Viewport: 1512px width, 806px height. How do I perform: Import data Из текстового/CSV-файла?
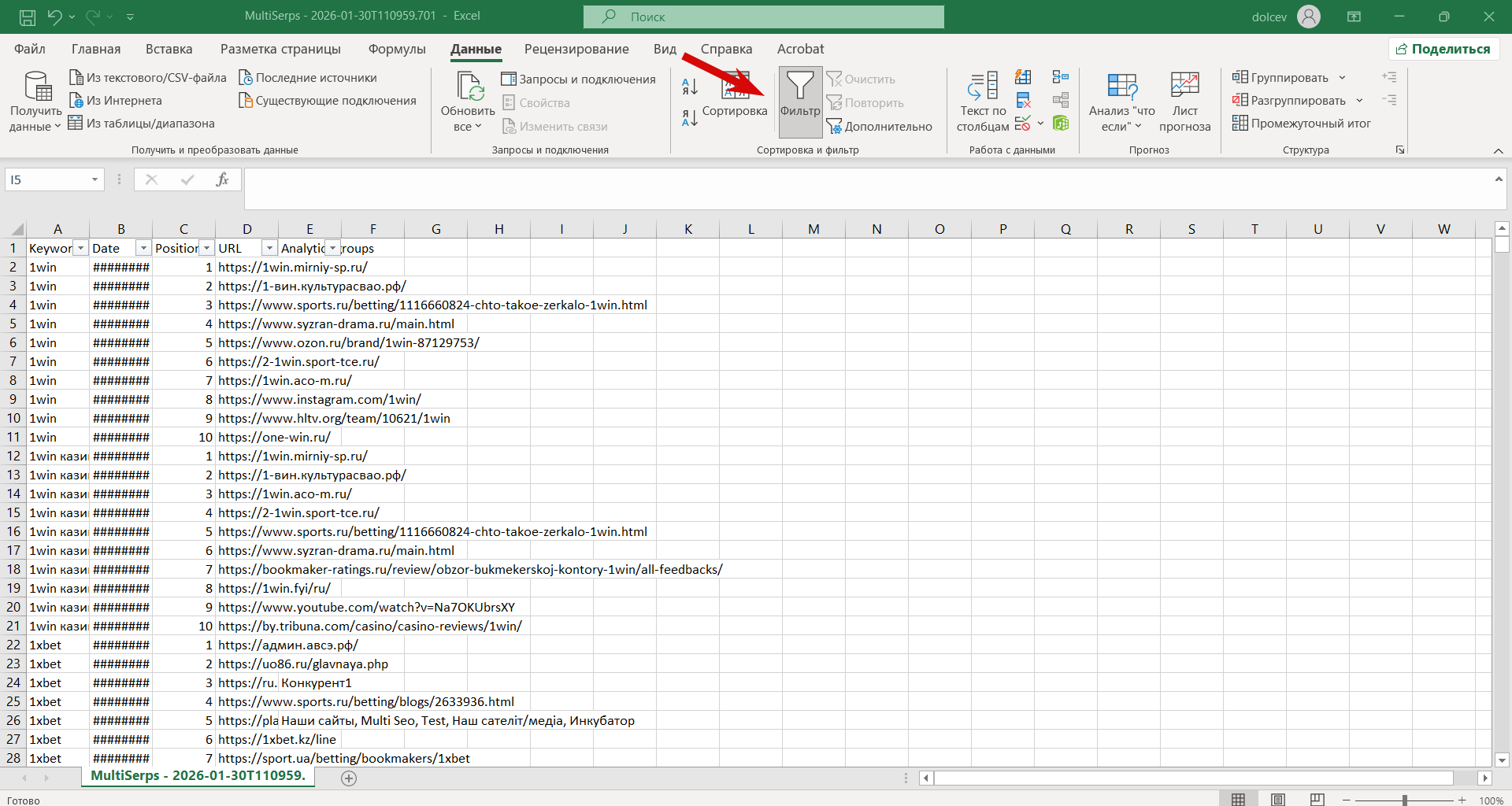click(x=148, y=77)
